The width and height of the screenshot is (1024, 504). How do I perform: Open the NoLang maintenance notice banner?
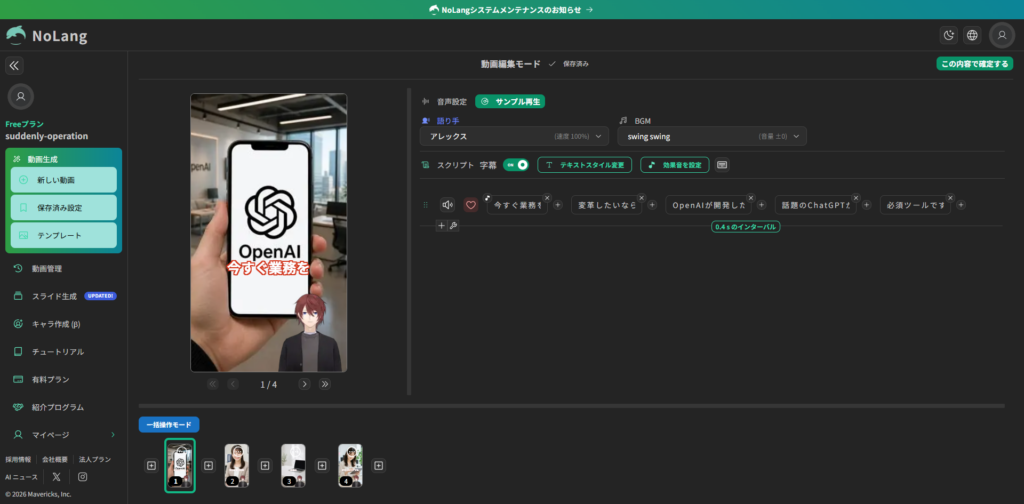(511, 10)
